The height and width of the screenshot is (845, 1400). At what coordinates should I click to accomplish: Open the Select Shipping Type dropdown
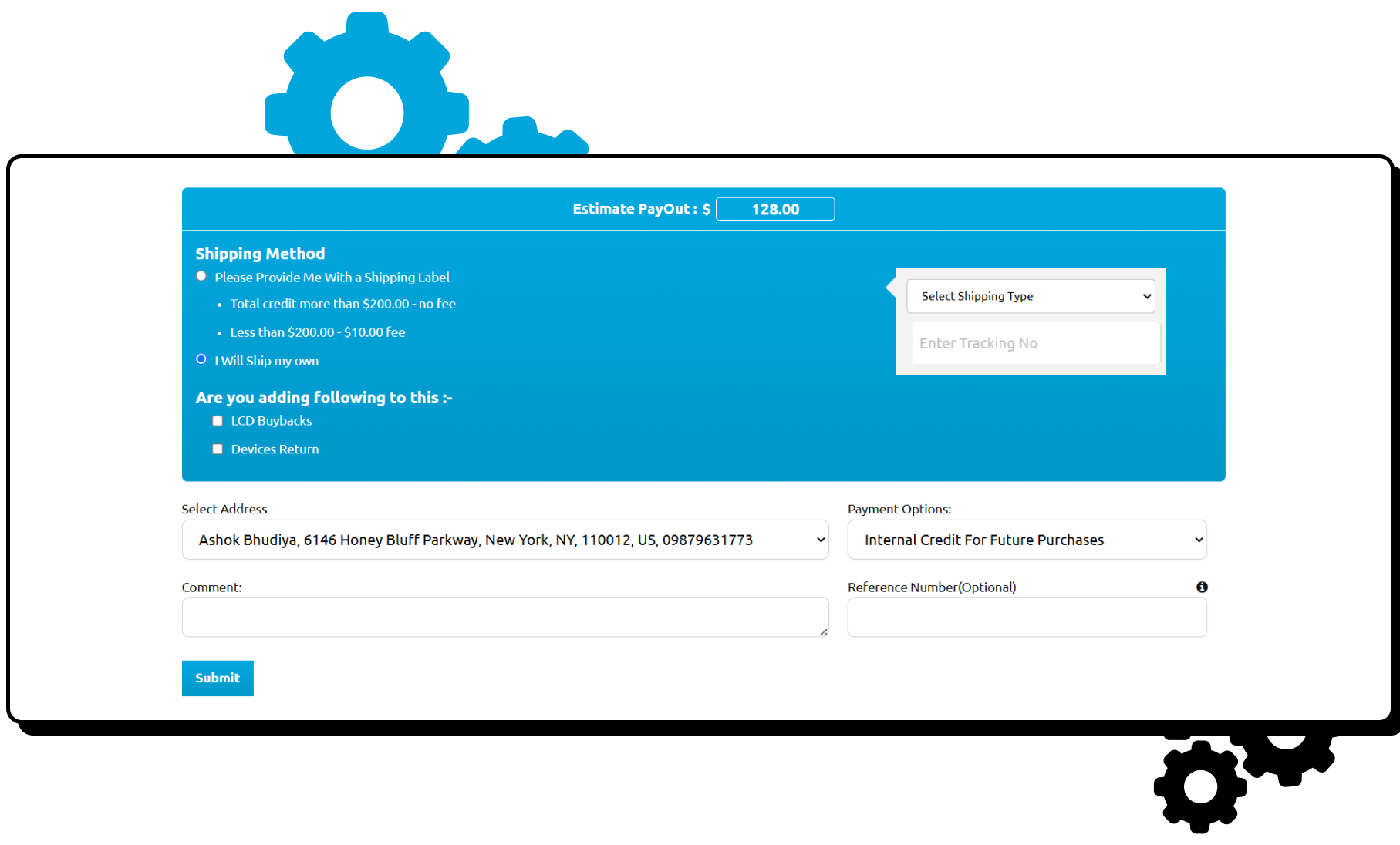click(1031, 296)
